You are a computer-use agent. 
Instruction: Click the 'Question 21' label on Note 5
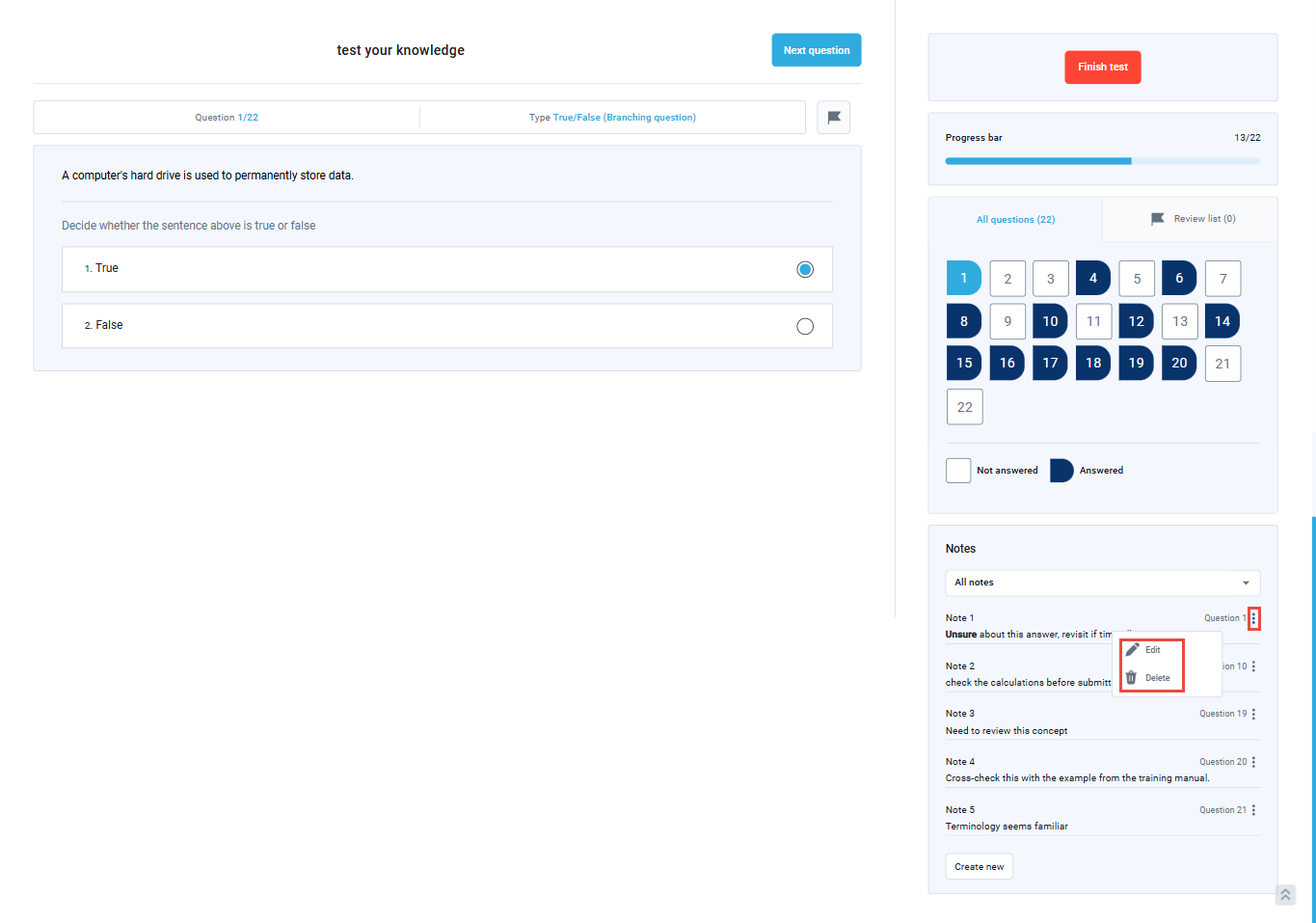(x=1222, y=810)
